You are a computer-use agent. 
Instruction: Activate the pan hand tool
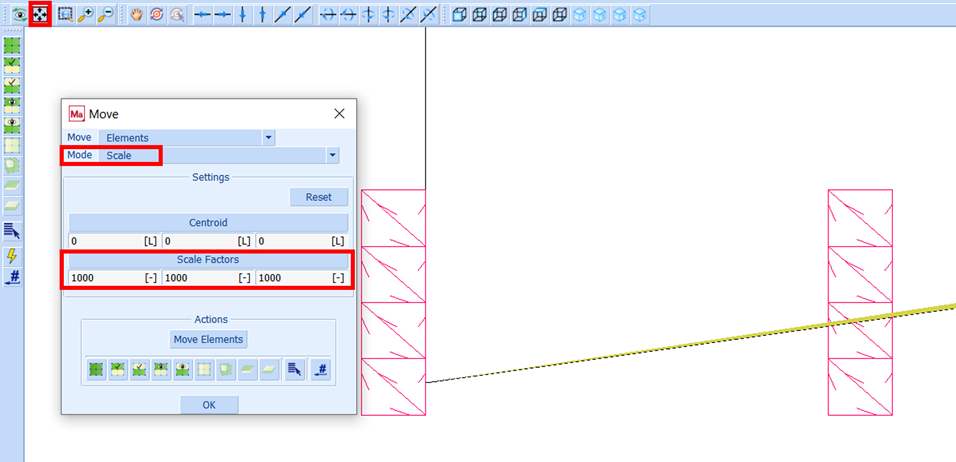click(137, 15)
